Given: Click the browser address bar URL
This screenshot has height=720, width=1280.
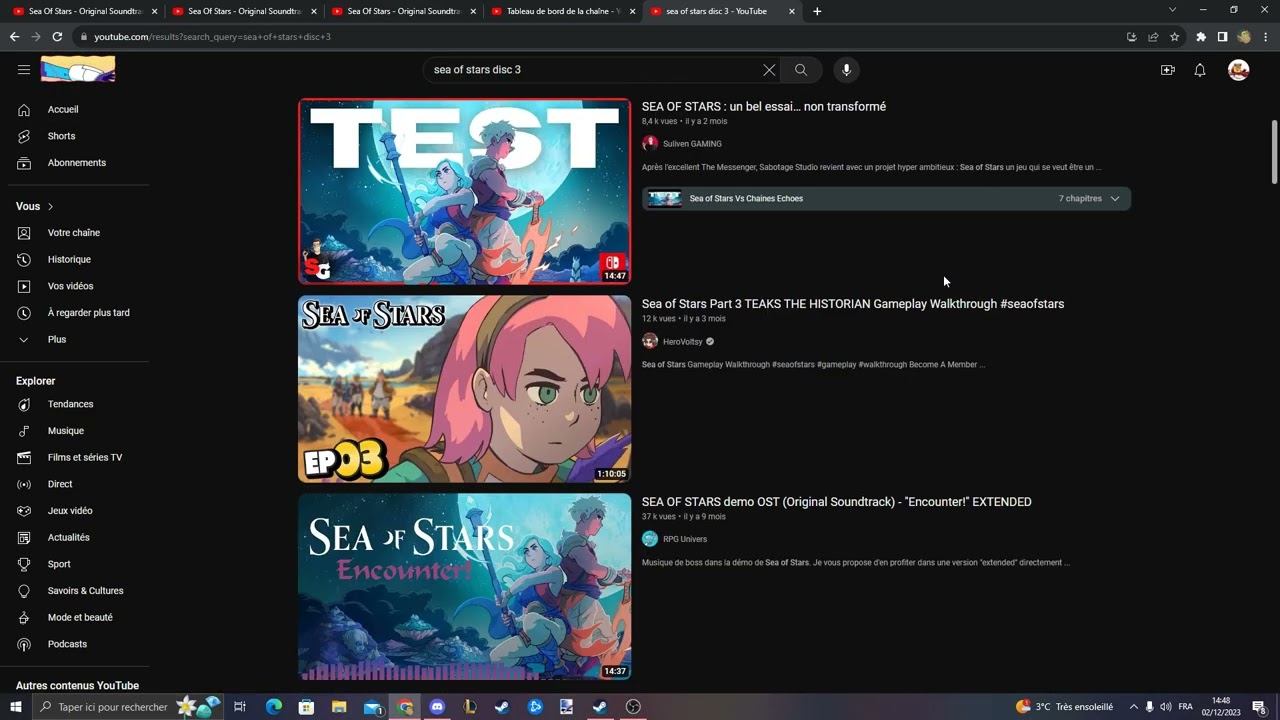Looking at the screenshot, I should coord(212,37).
